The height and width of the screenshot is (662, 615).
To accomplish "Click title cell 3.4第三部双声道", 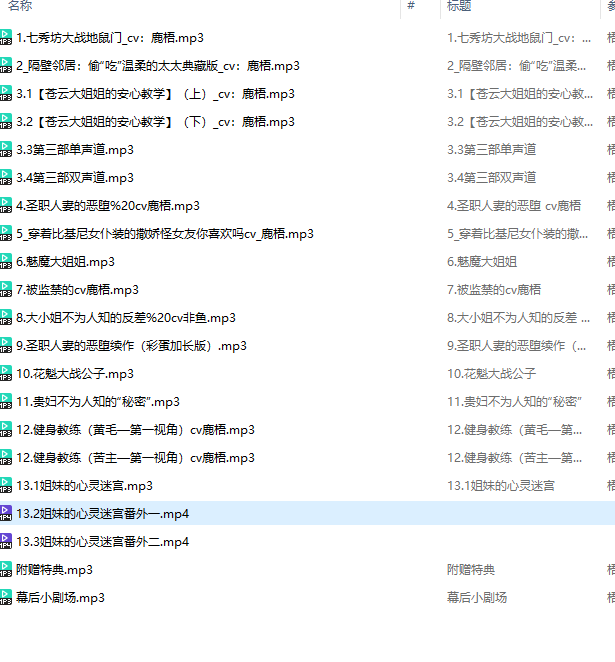I will click(x=492, y=177).
